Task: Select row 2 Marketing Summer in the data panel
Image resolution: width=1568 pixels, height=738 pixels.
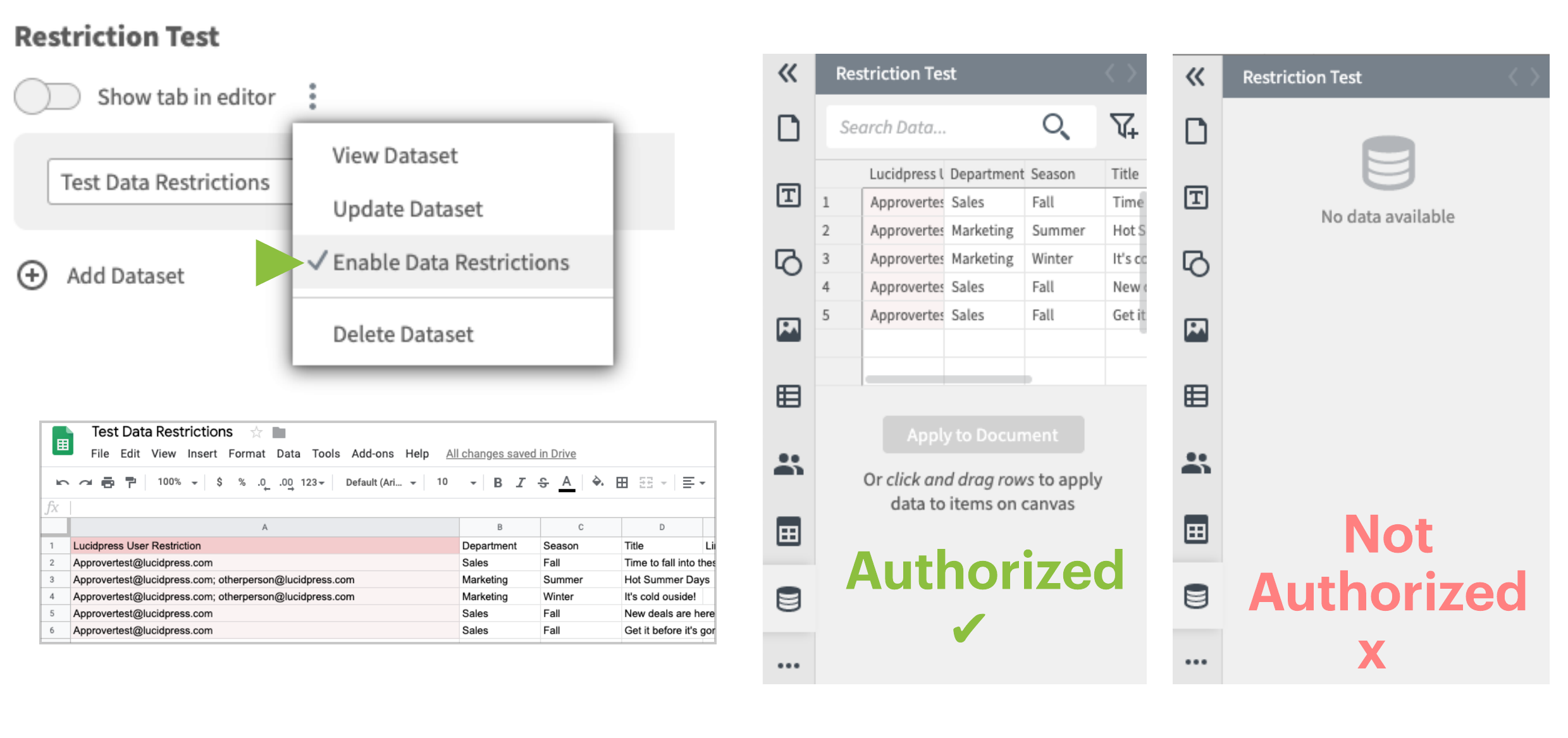Action: (x=980, y=230)
